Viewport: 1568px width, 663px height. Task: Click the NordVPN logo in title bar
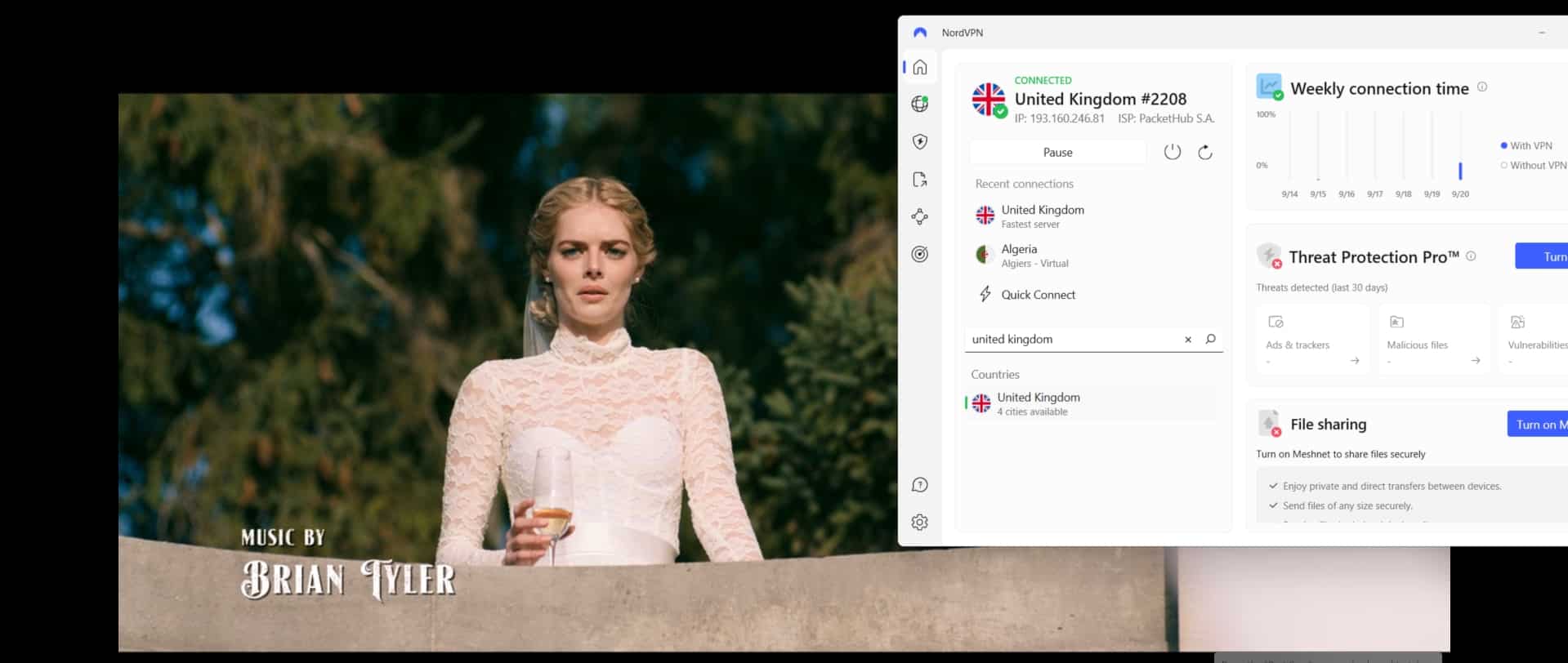[920, 33]
